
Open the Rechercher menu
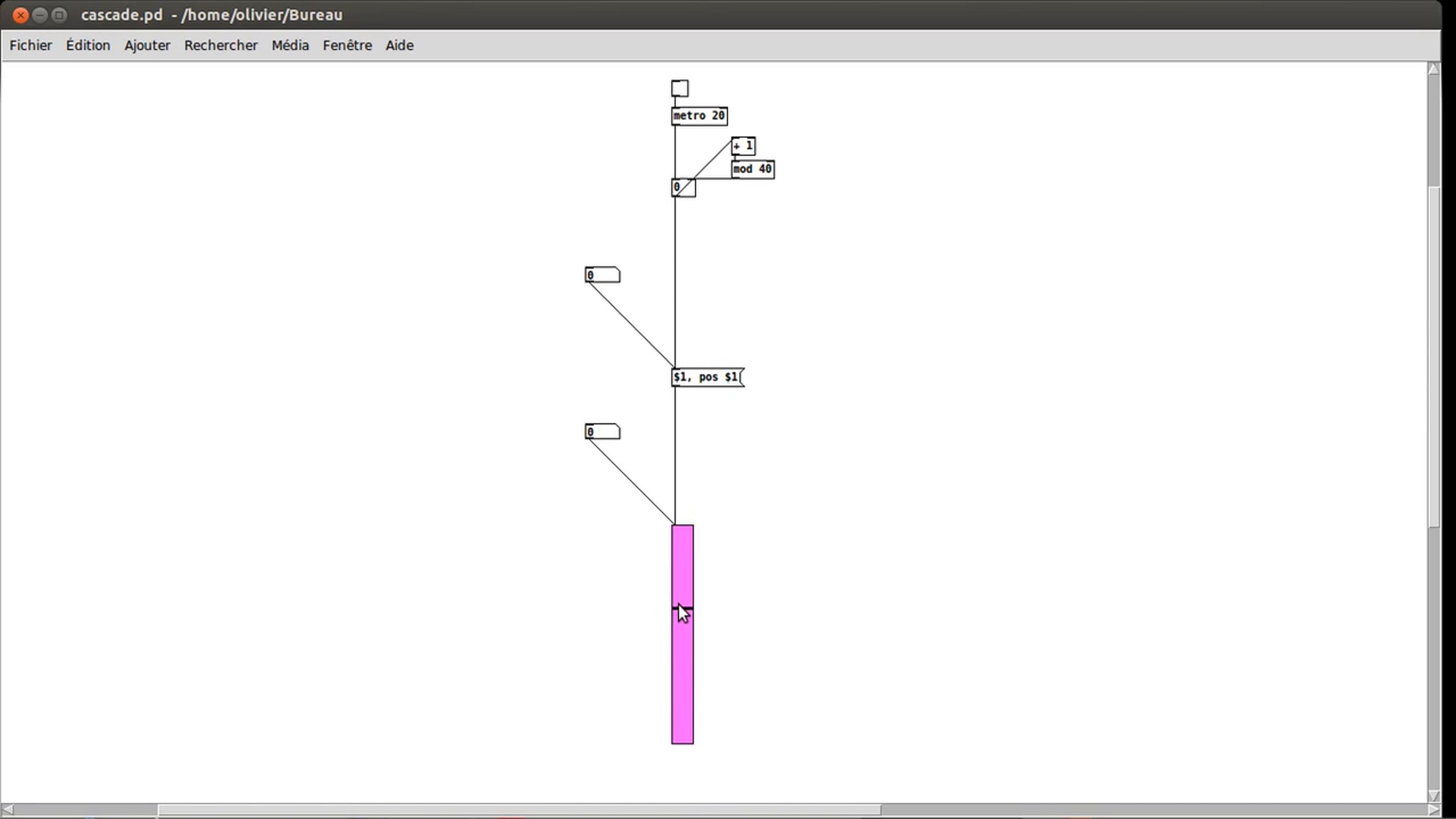[221, 45]
